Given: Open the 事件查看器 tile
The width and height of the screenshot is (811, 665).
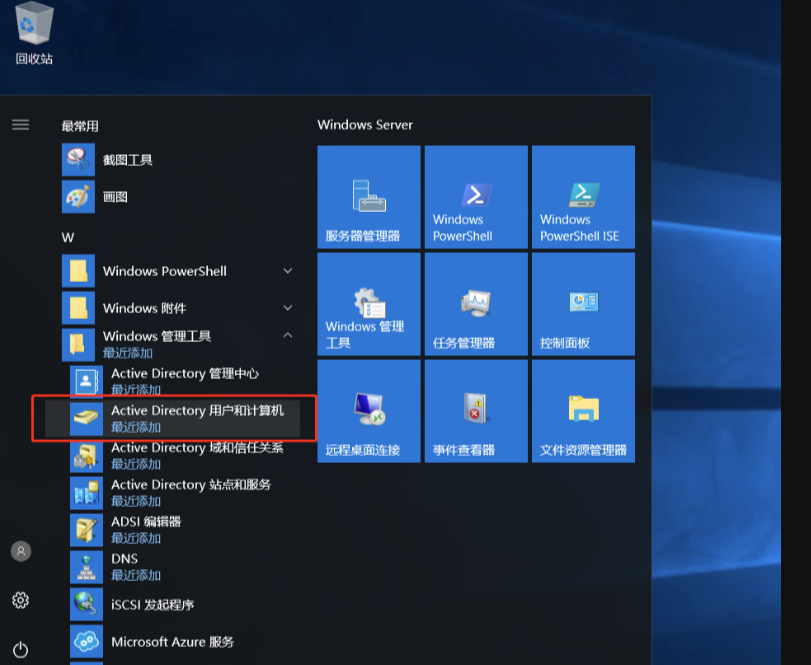Looking at the screenshot, I should click(476, 411).
